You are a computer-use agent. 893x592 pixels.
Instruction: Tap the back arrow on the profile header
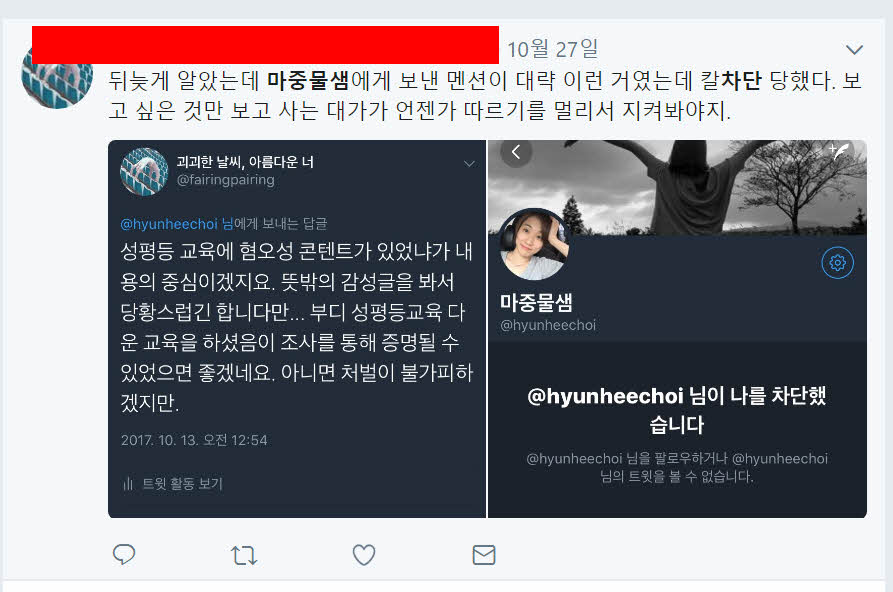[516, 152]
